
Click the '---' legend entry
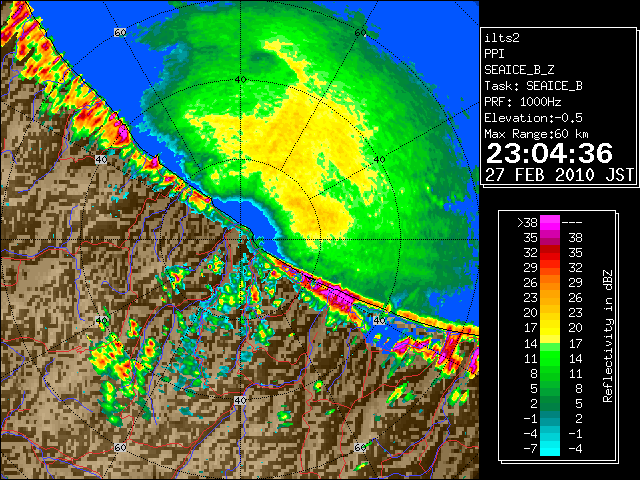coord(572,223)
